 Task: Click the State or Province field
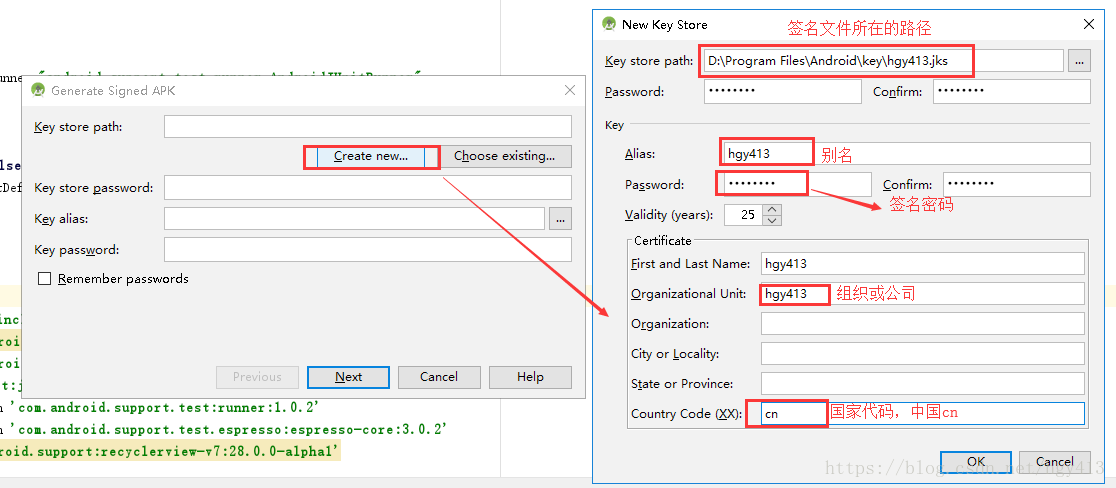tap(922, 383)
